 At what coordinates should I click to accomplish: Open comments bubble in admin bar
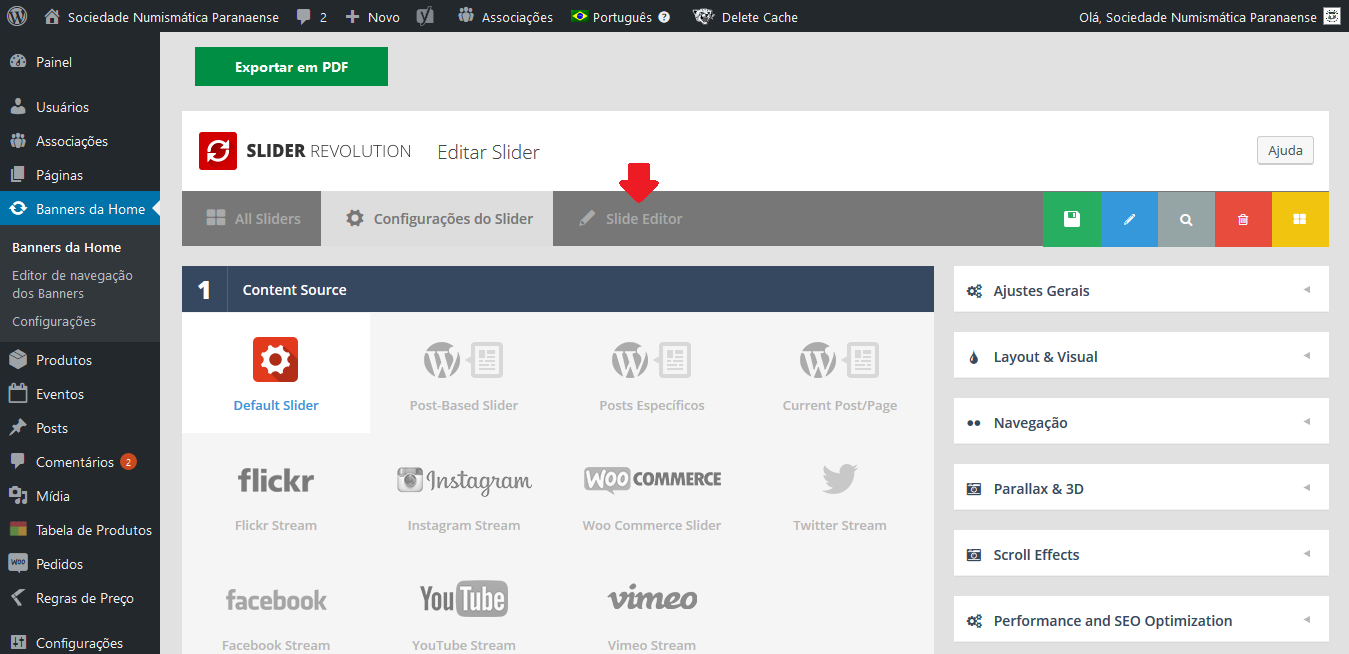point(312,17)
